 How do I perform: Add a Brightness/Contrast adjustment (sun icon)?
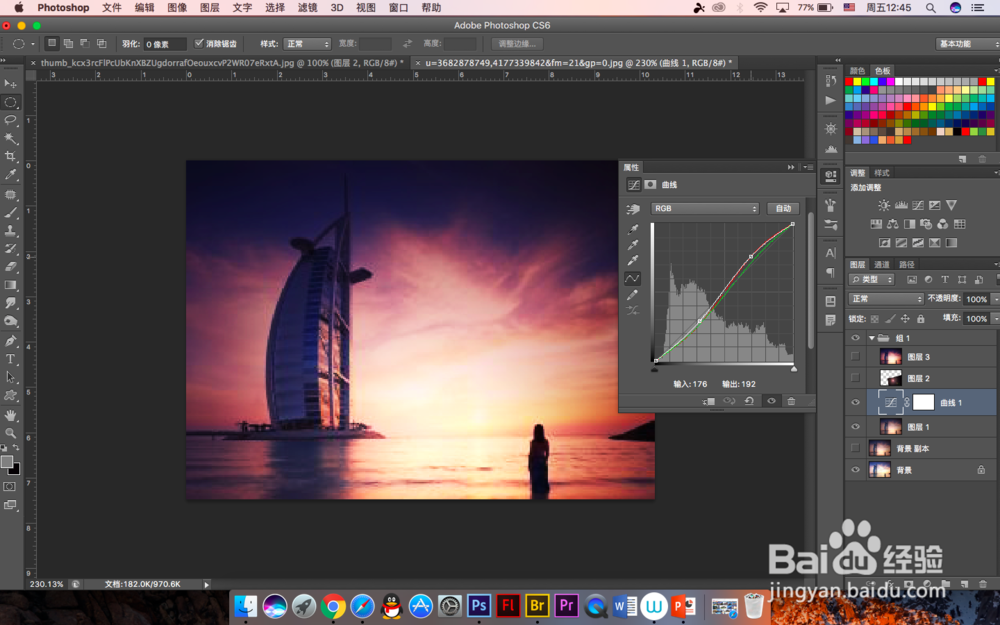[x=884, y=205]
